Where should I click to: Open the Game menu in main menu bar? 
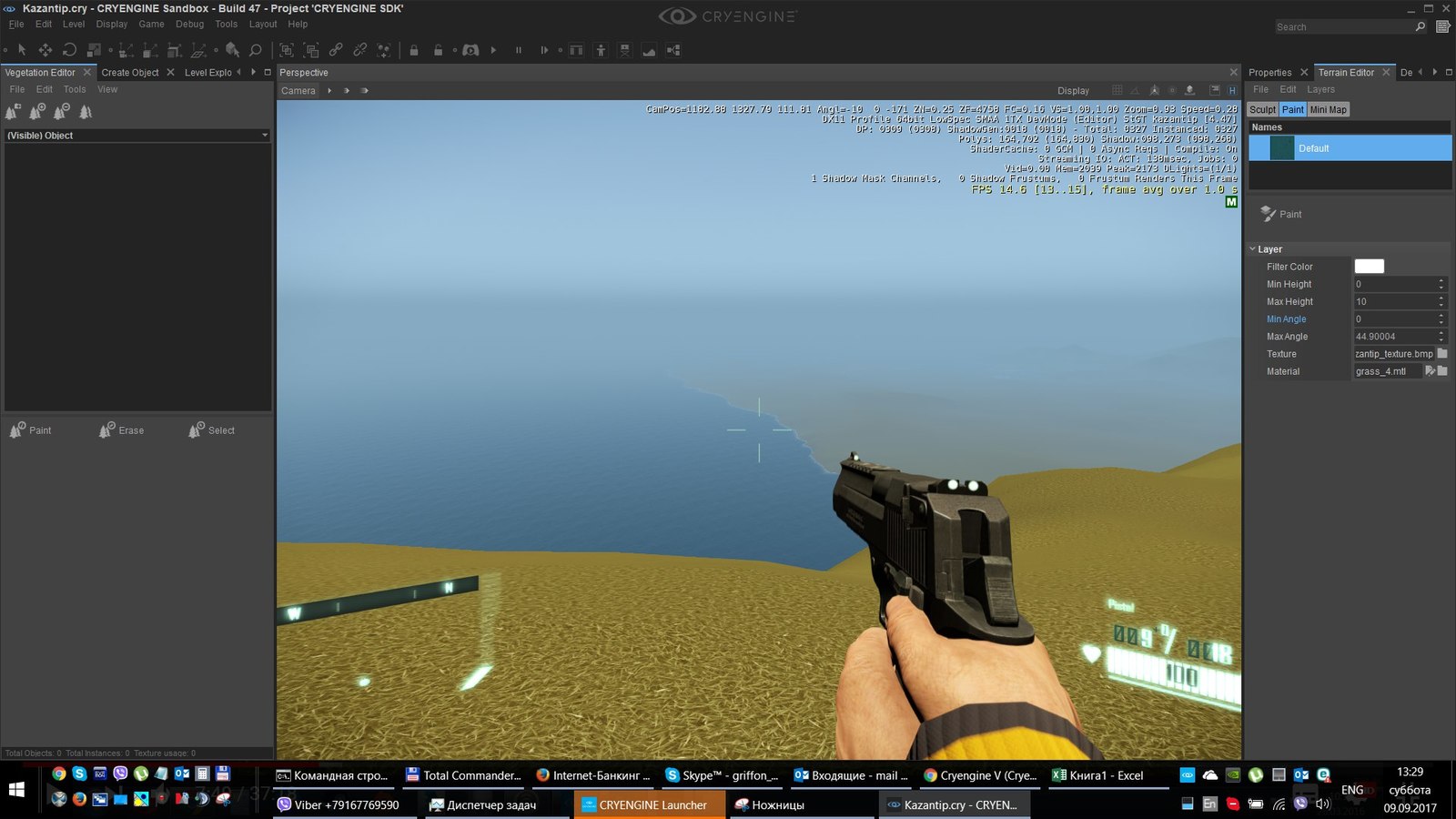[x=151, y=25]
